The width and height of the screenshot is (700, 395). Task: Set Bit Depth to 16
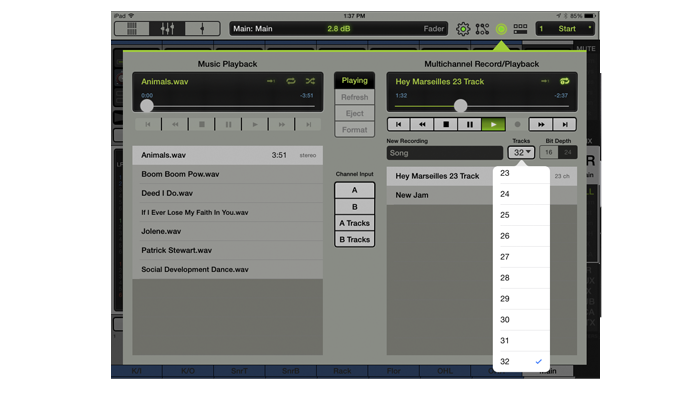[x=549, y=152]
